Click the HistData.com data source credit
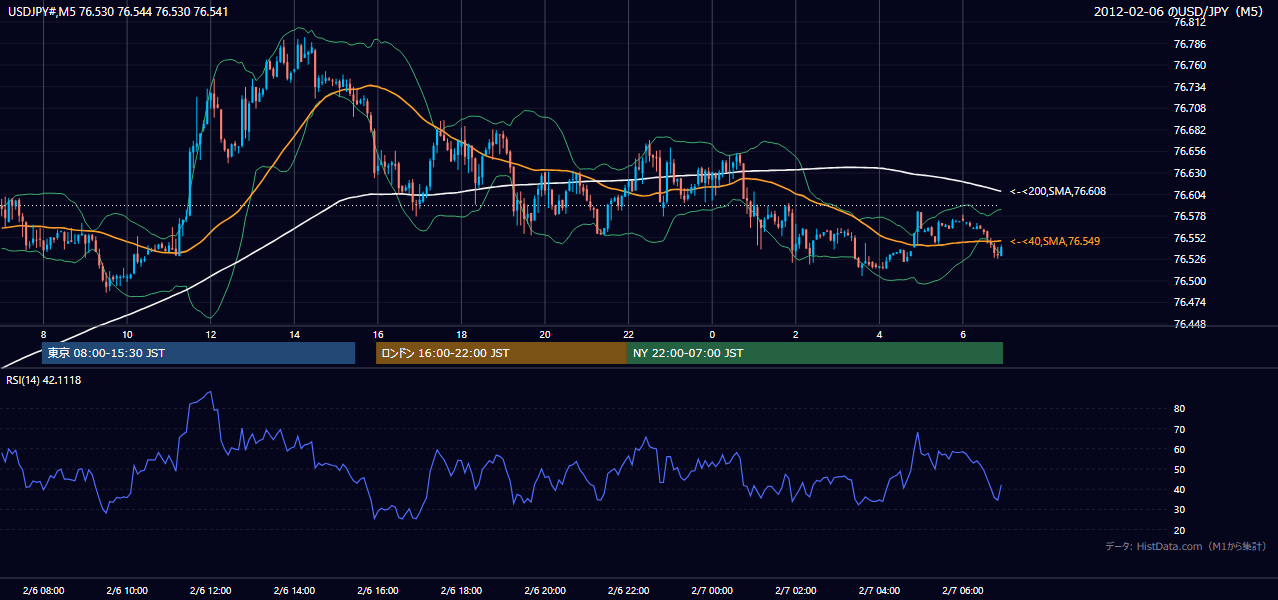Viewport: 1278px width, 600px height. pyautogui.click(x=1185, y=546)
